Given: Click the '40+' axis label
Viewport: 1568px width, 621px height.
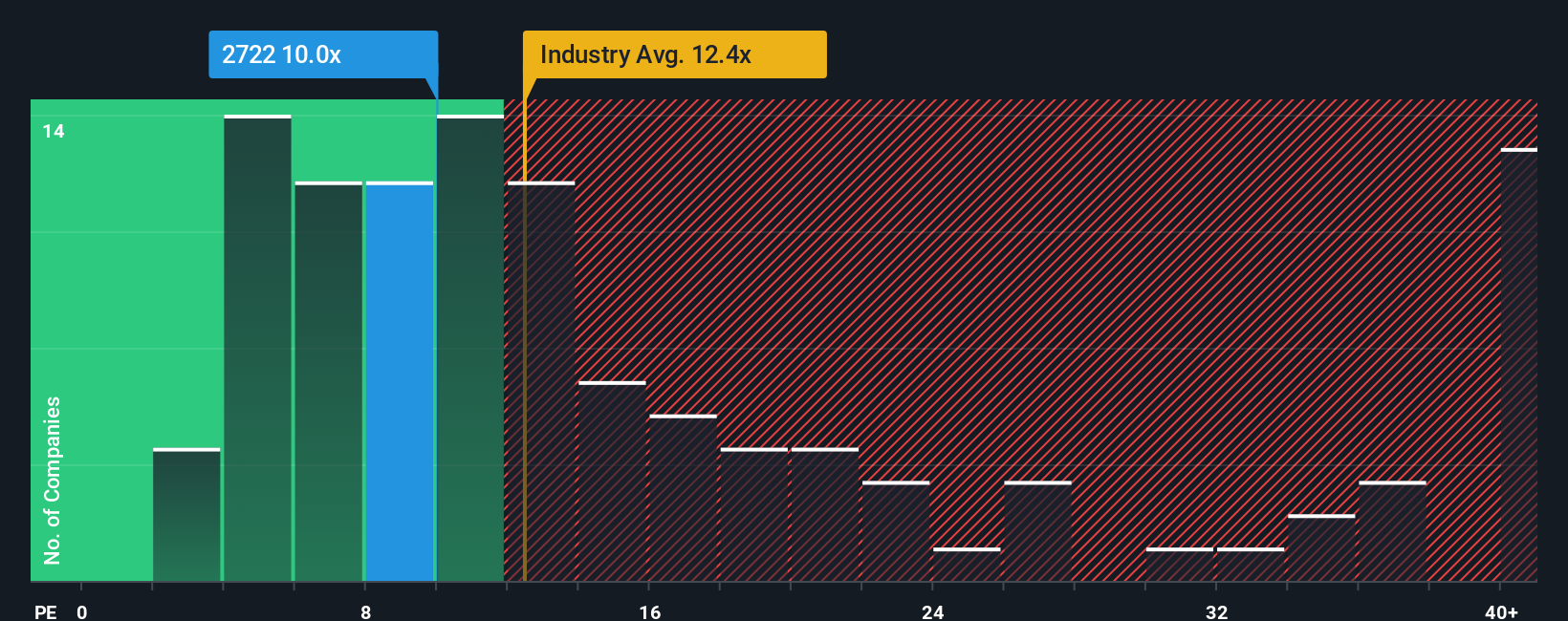Looking at the screenshot, I should (x=1501, y=611).
